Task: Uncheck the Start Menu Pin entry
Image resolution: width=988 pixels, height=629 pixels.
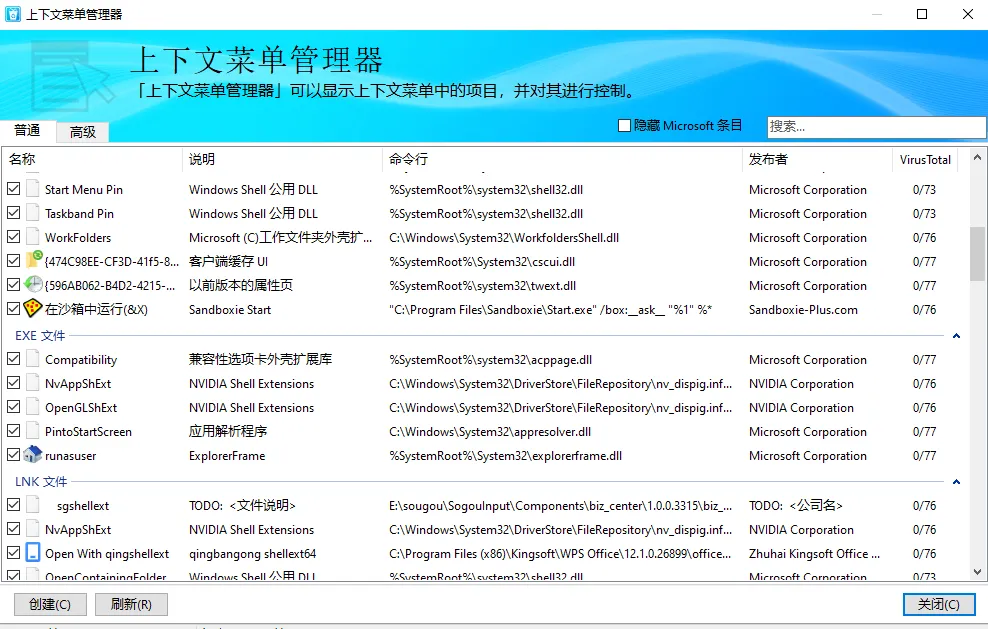Action: click(x=13, y=188)
